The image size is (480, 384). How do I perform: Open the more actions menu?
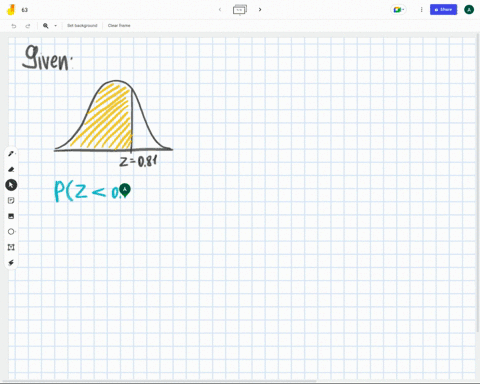tap(421, 10)
